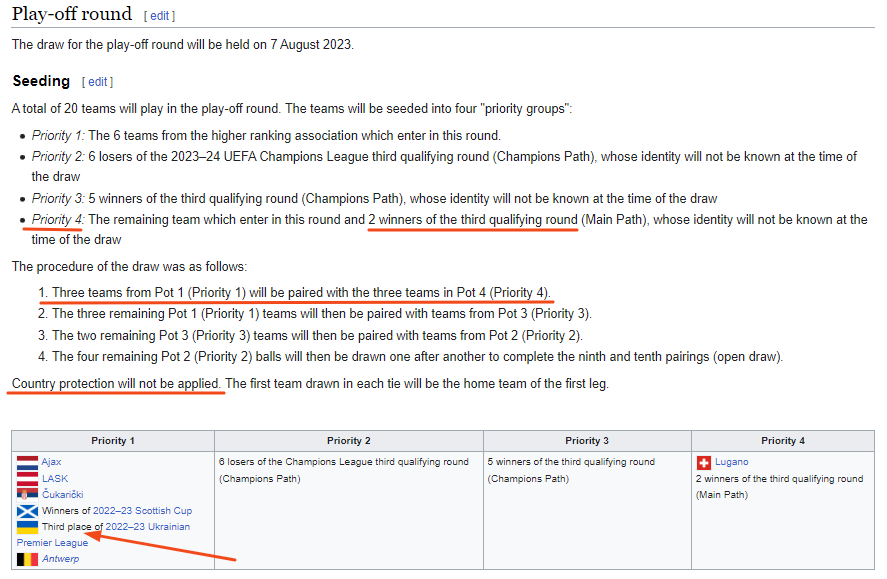Click the Priority 1 column header
This screenshot has height=579, width=887.
(x=113, y=441)
